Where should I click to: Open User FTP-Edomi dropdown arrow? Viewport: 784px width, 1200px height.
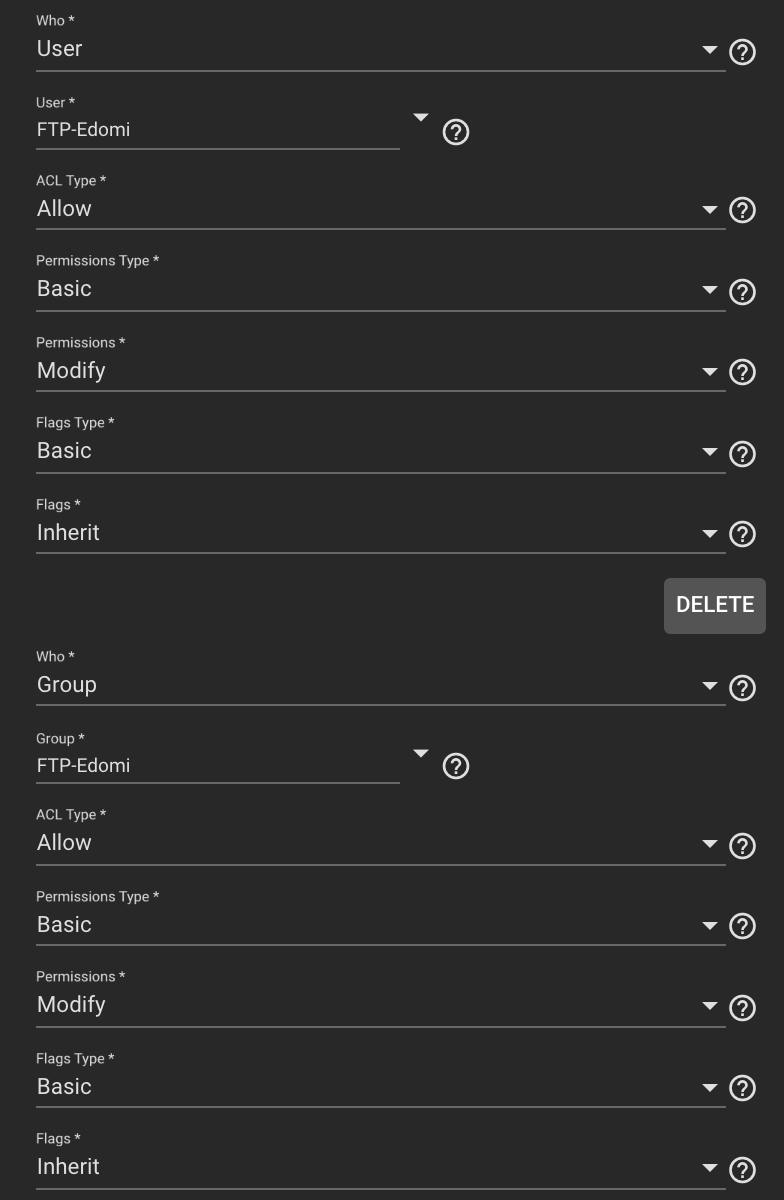pyautogui.click(x=421, y=118)
